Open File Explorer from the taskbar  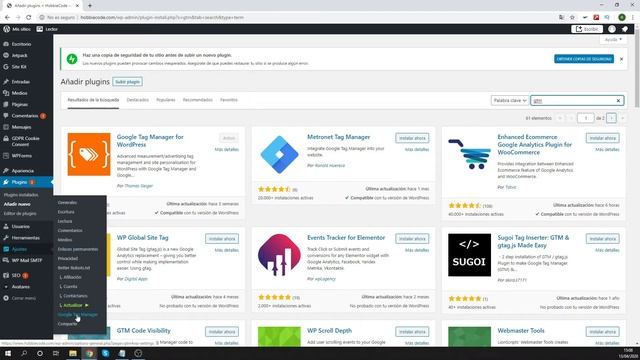click(73, 353)
